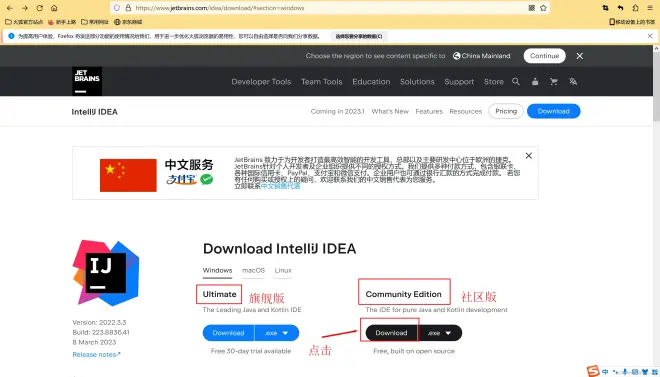
Task: Click the IntelliJ IDEA product title
Action: (x=95, y=112)
